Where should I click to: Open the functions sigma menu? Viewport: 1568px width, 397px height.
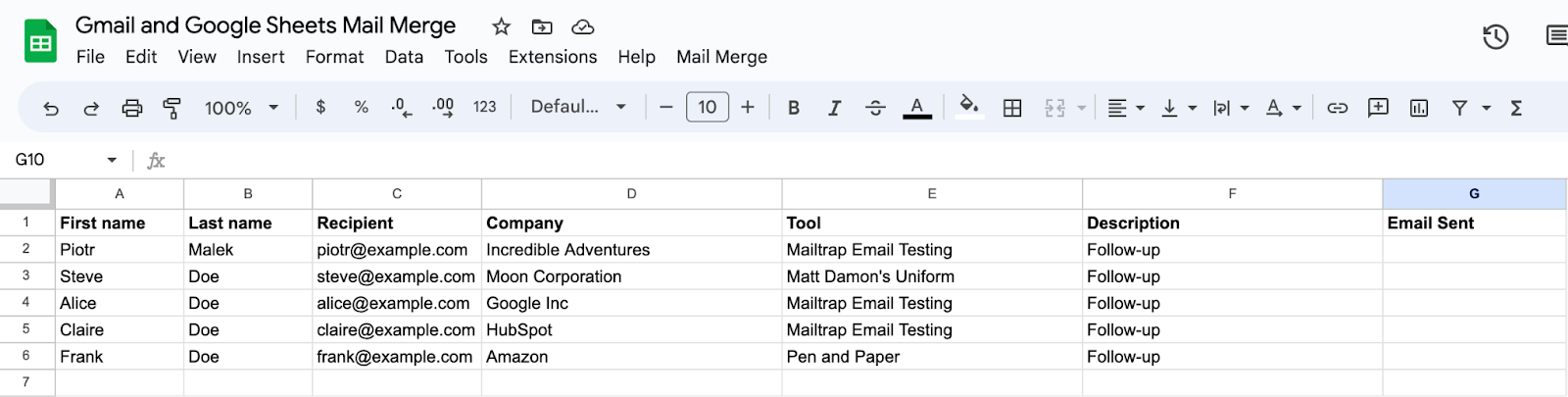[1516, 108]
